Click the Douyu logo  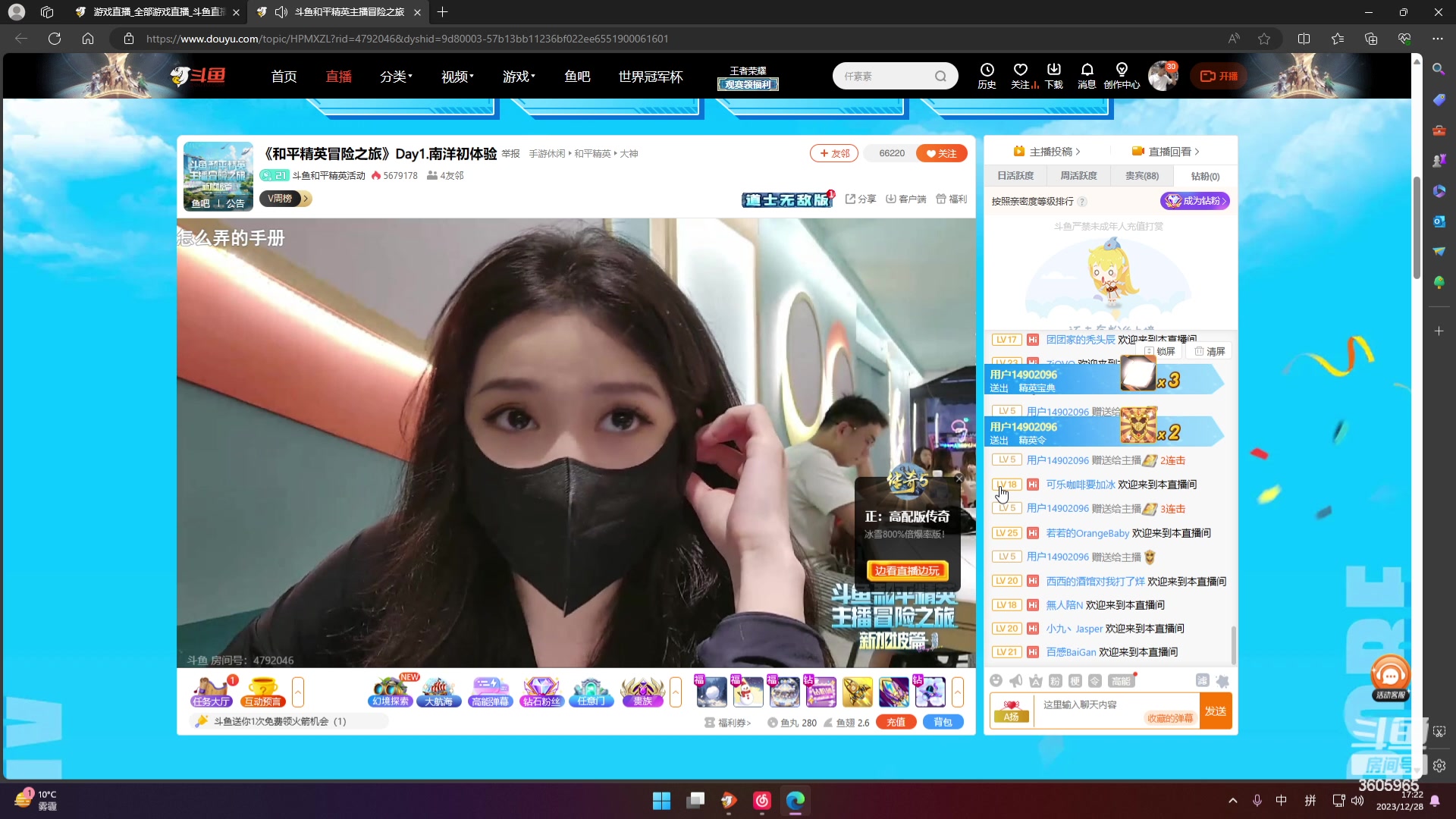tap(198, 76)
